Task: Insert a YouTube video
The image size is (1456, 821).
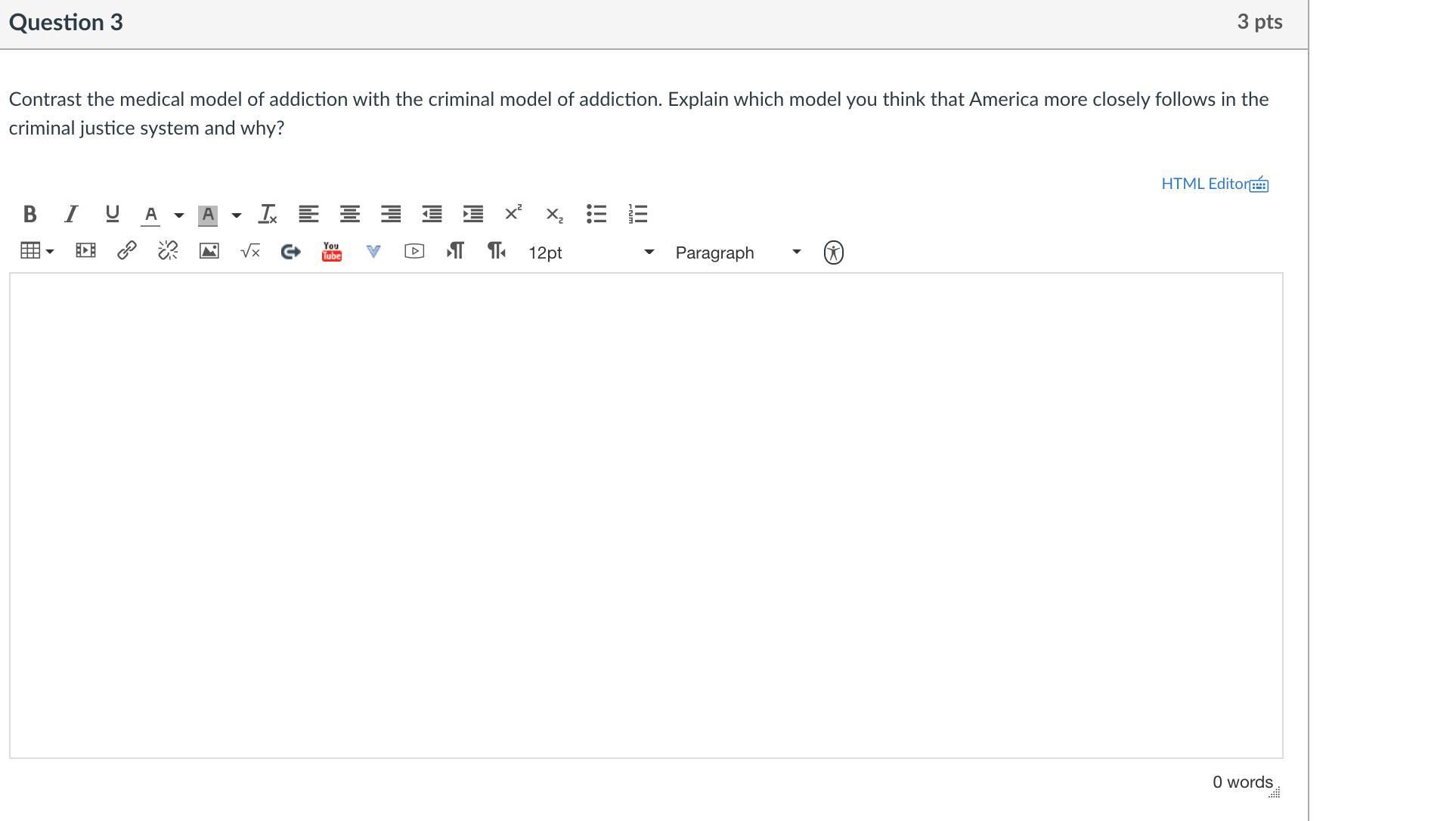Action: [x=332, y=252]
